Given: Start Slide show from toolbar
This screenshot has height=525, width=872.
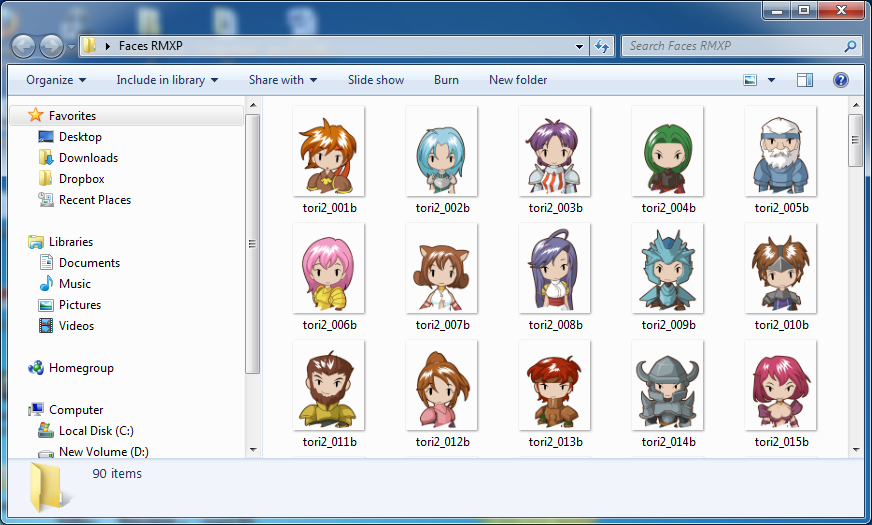Looking at the screenshot, I should (376, 80).
